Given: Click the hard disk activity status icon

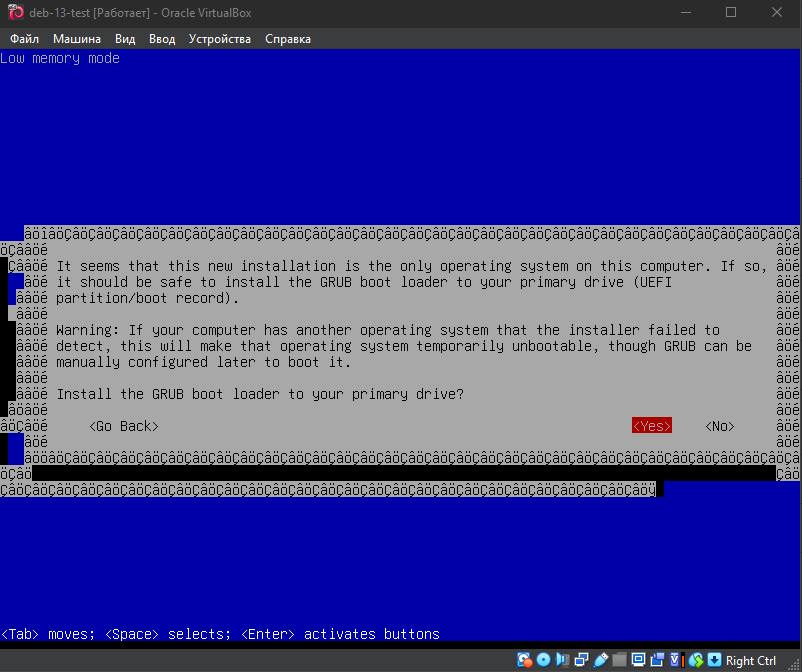Looking at the screenshot, I should [x=525, y=660].
